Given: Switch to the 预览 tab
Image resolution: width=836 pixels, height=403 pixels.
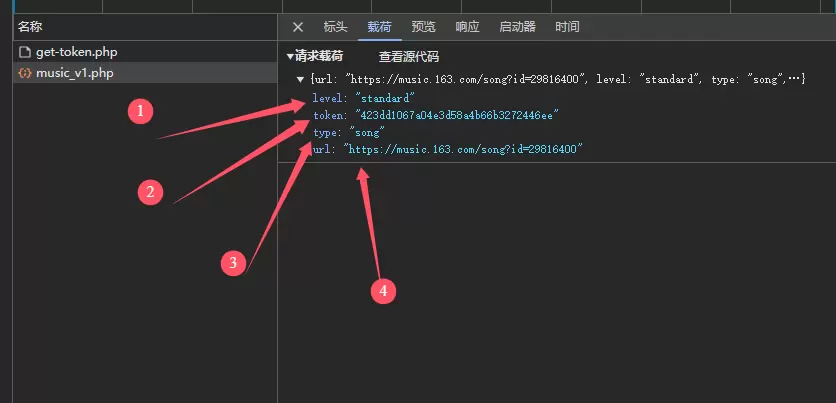Looking at the screenshot, I should [423, 27].
